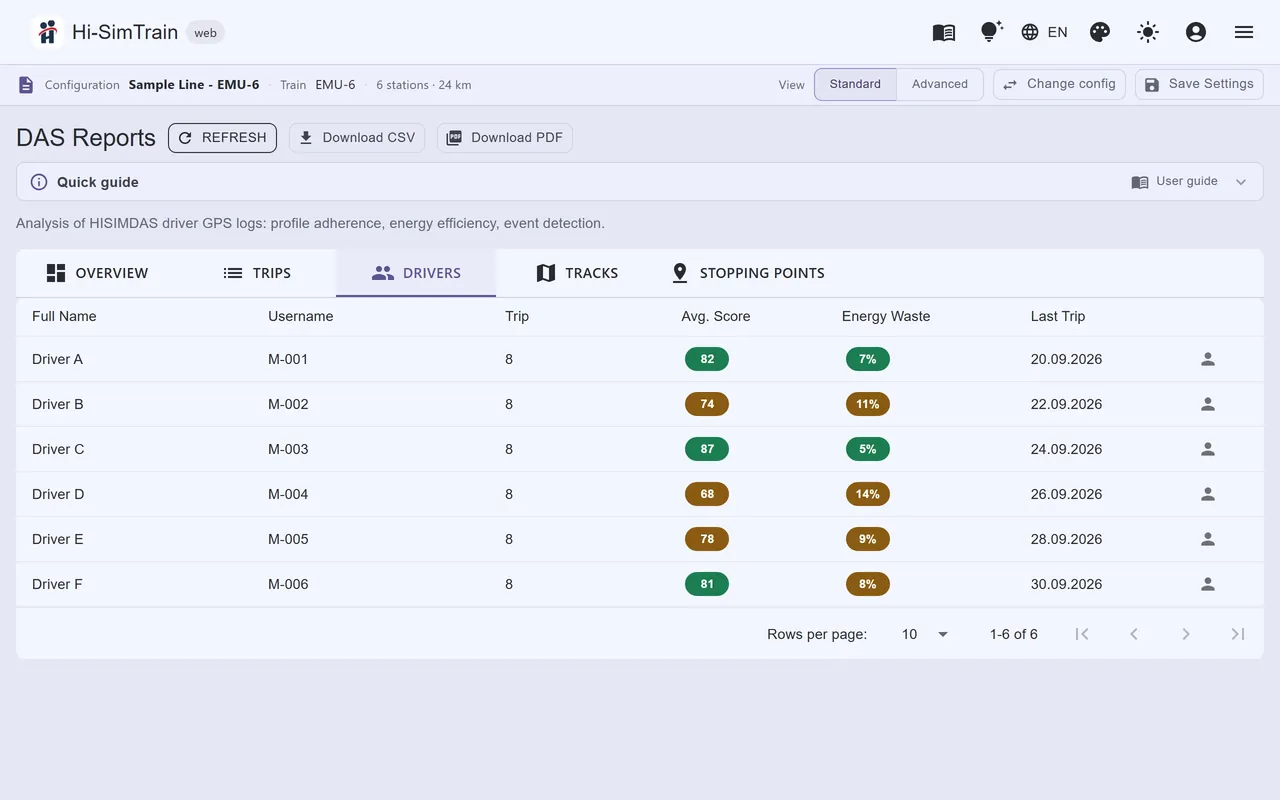
Task: Jump to the last page arrow
Action: (1238, 634)
